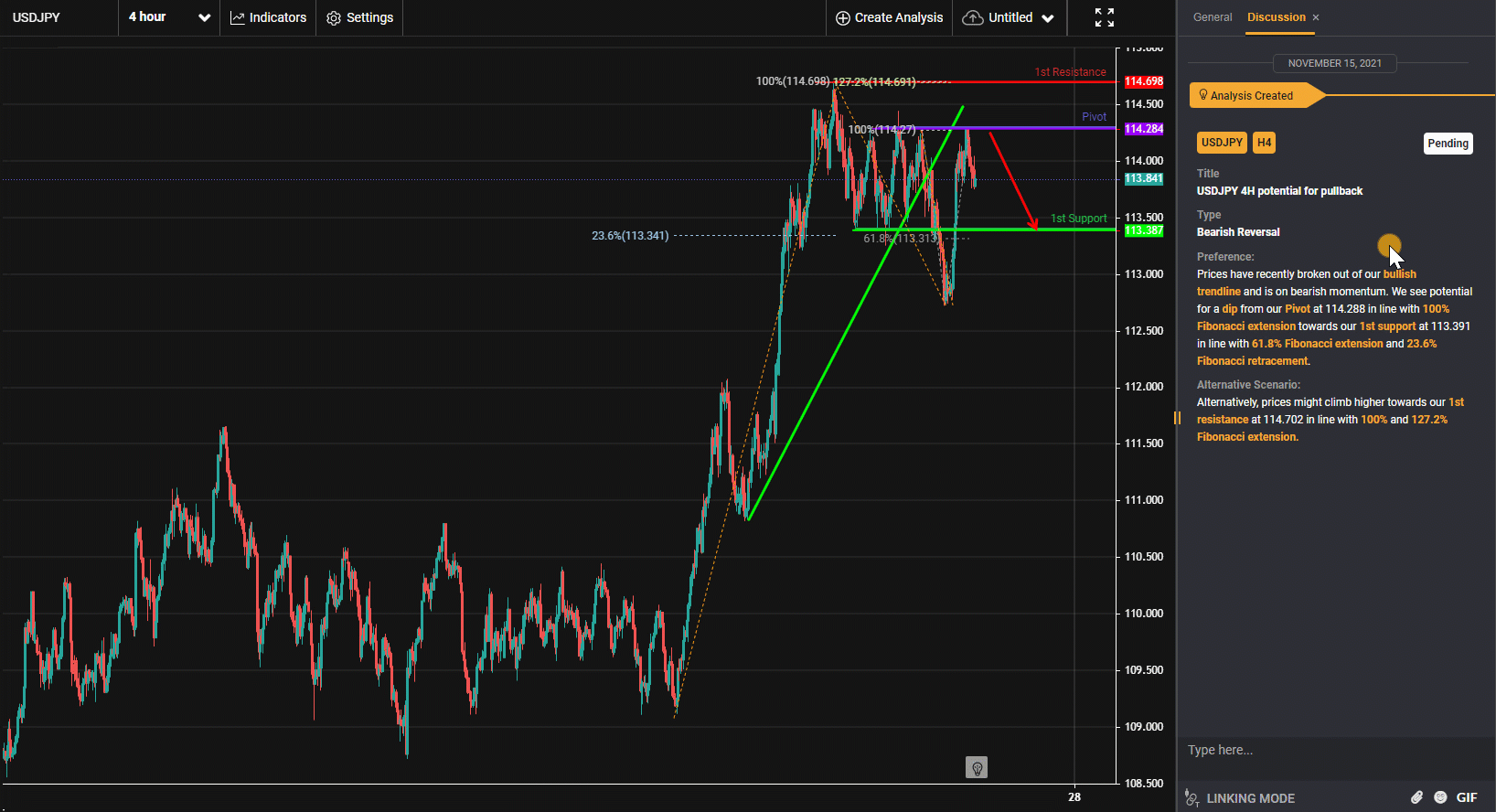Open the Indicators menu
The height and width of the screenshot is (812, 1496).
(x=268, y=17)
